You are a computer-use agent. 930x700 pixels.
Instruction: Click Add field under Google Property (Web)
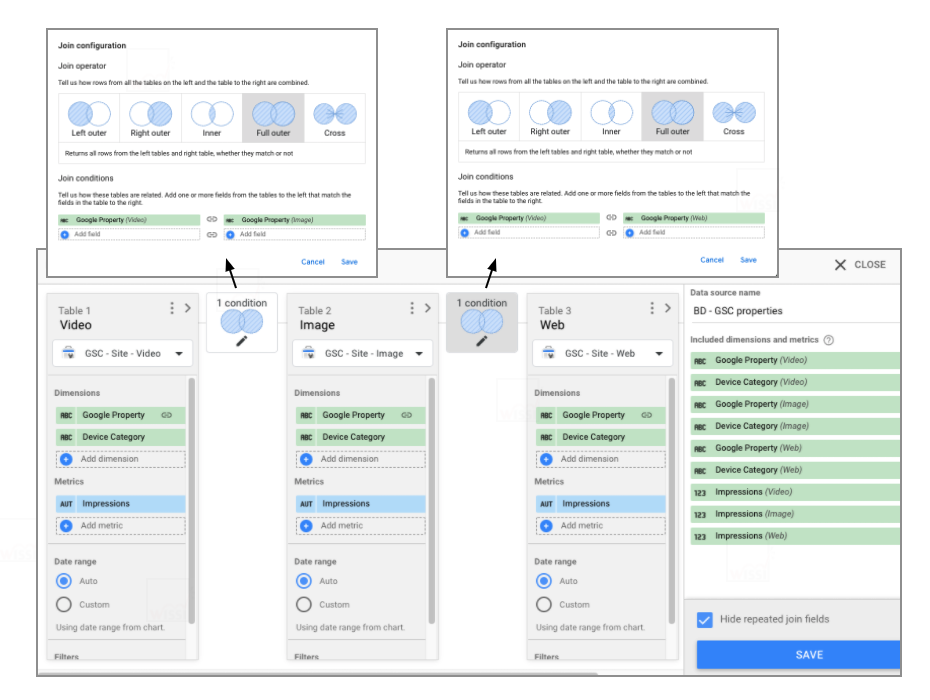pos(694,233)
